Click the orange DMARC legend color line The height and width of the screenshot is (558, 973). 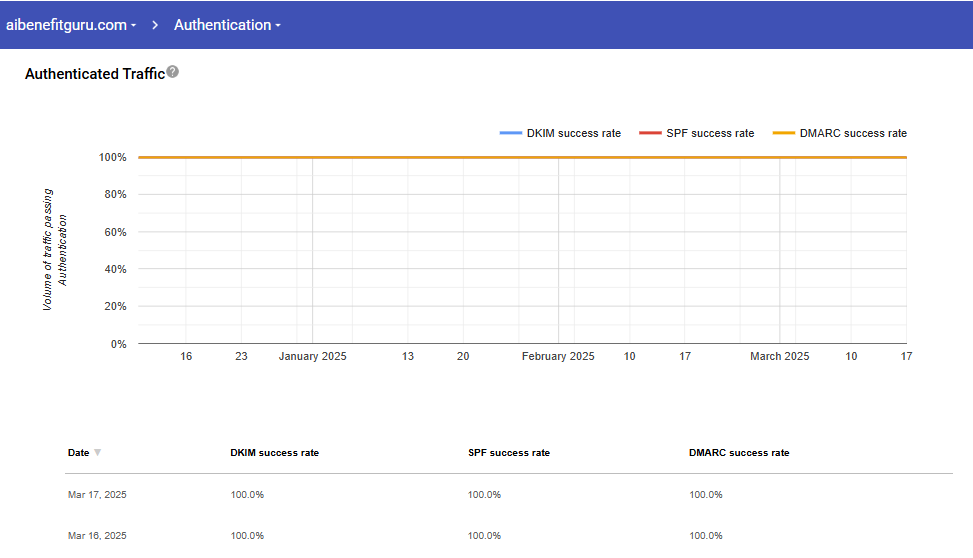click(784, 133)
